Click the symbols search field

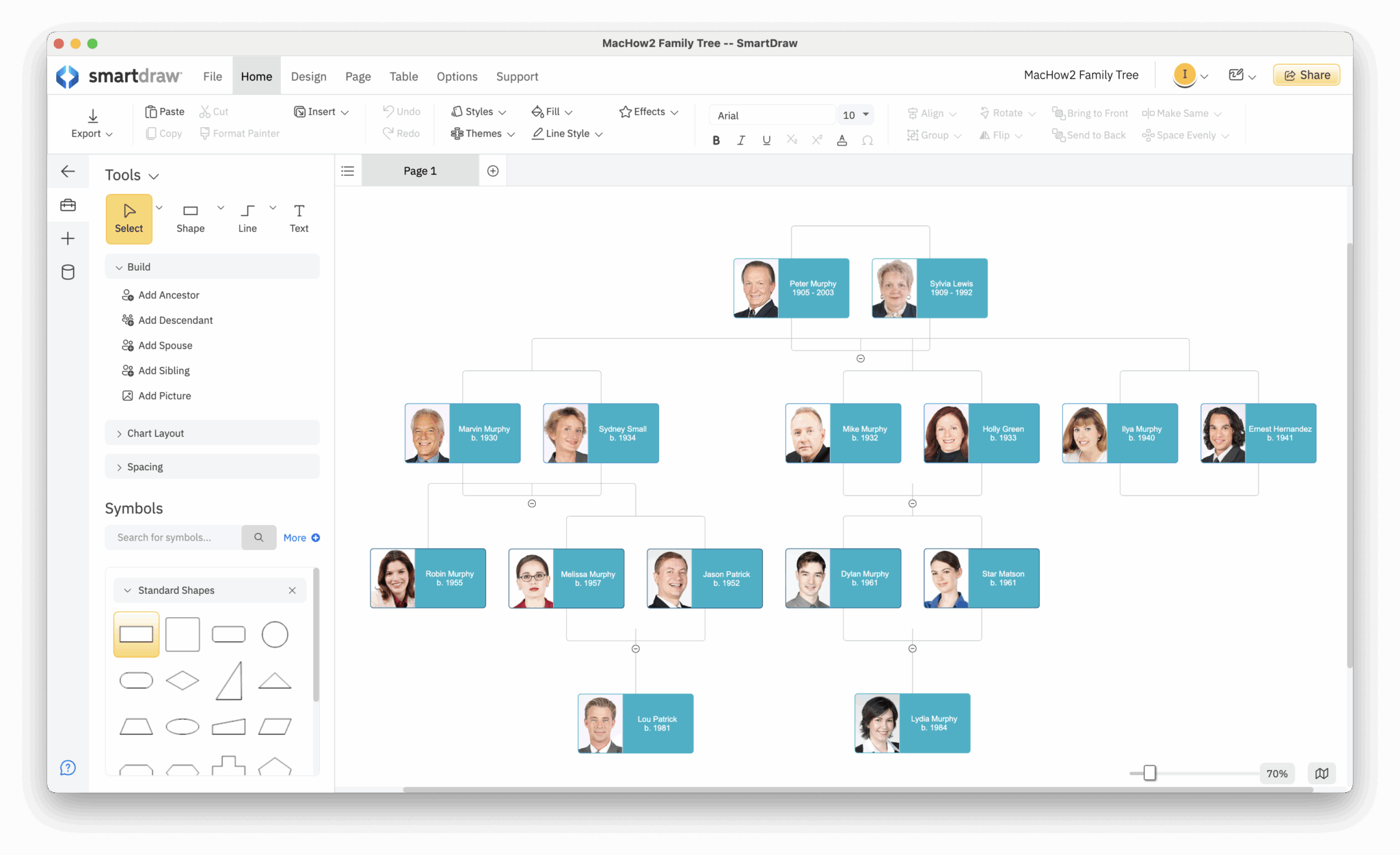tap(172, 537)
